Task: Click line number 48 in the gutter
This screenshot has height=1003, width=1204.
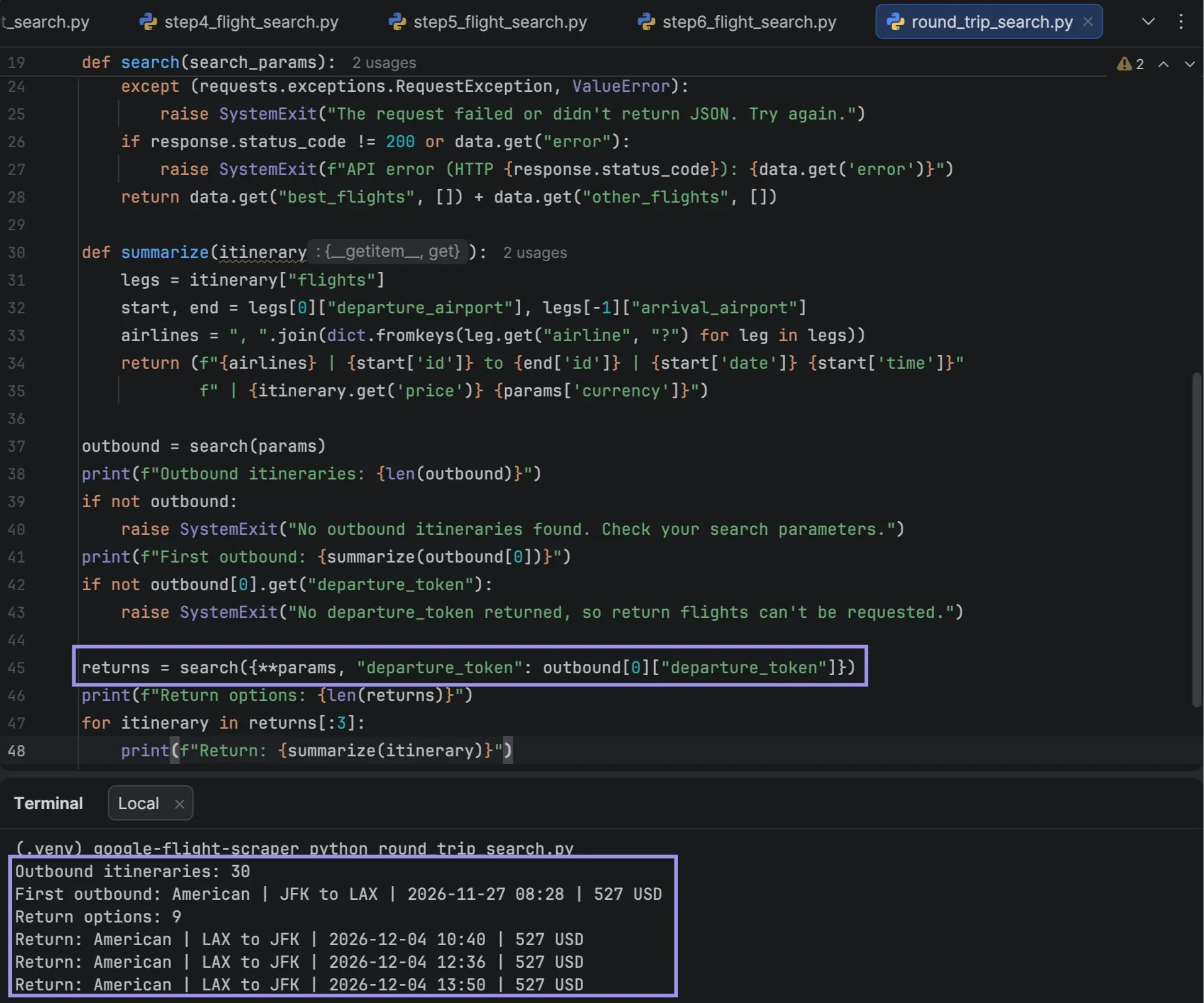Action: point(16,751)
